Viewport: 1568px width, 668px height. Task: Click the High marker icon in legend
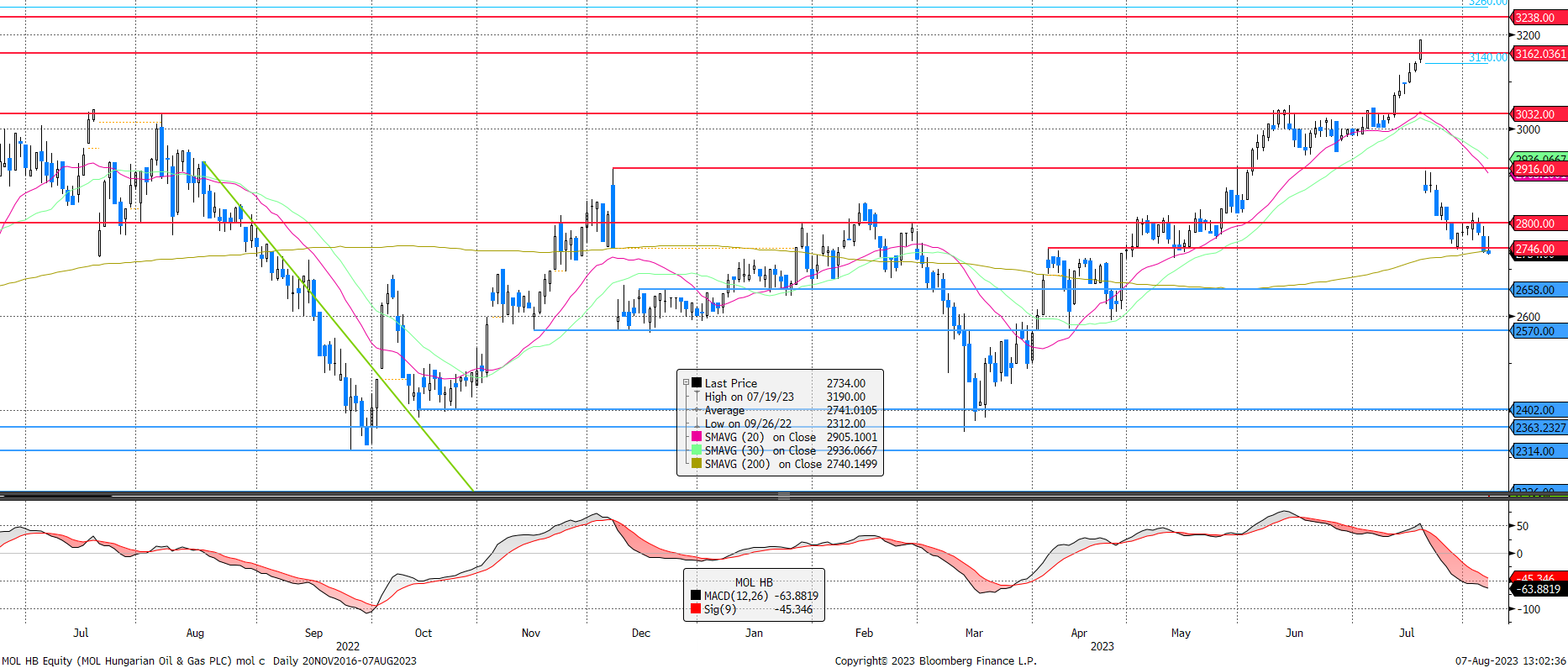coord(697,396)
